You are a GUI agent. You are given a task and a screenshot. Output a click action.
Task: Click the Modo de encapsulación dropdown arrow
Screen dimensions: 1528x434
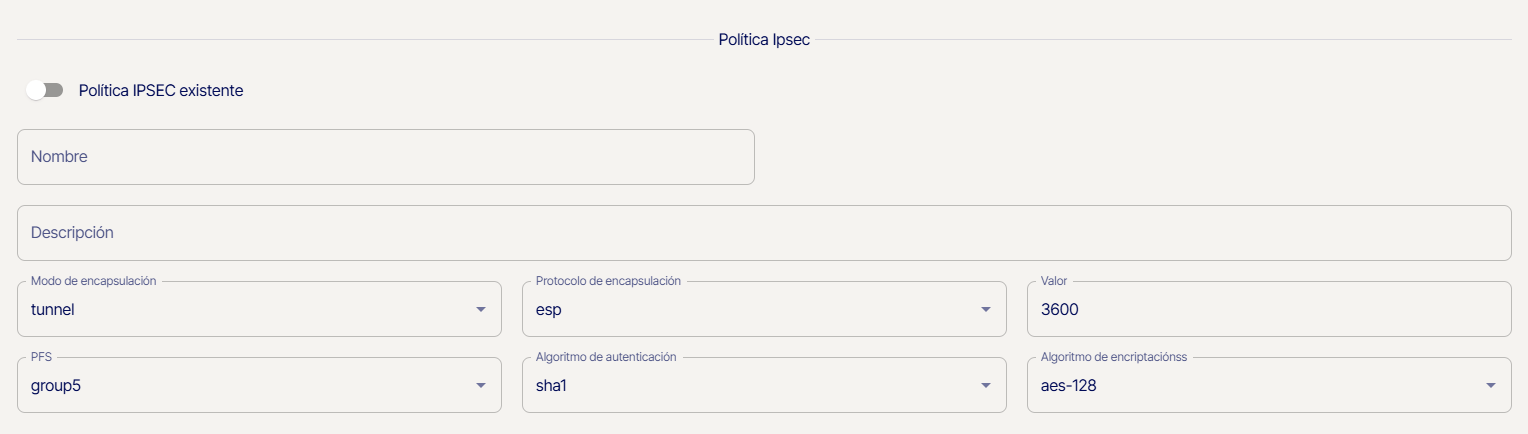click(x=481, y=309)
